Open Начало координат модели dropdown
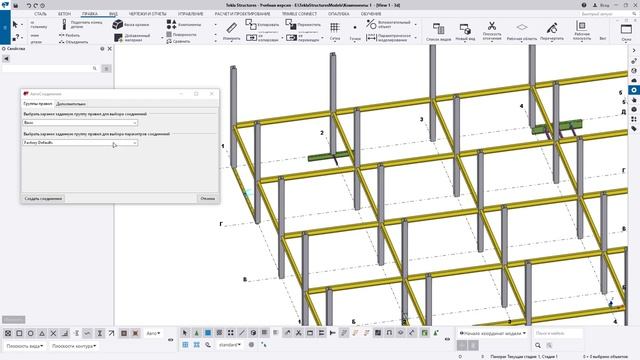 click(x=493, y=333)
